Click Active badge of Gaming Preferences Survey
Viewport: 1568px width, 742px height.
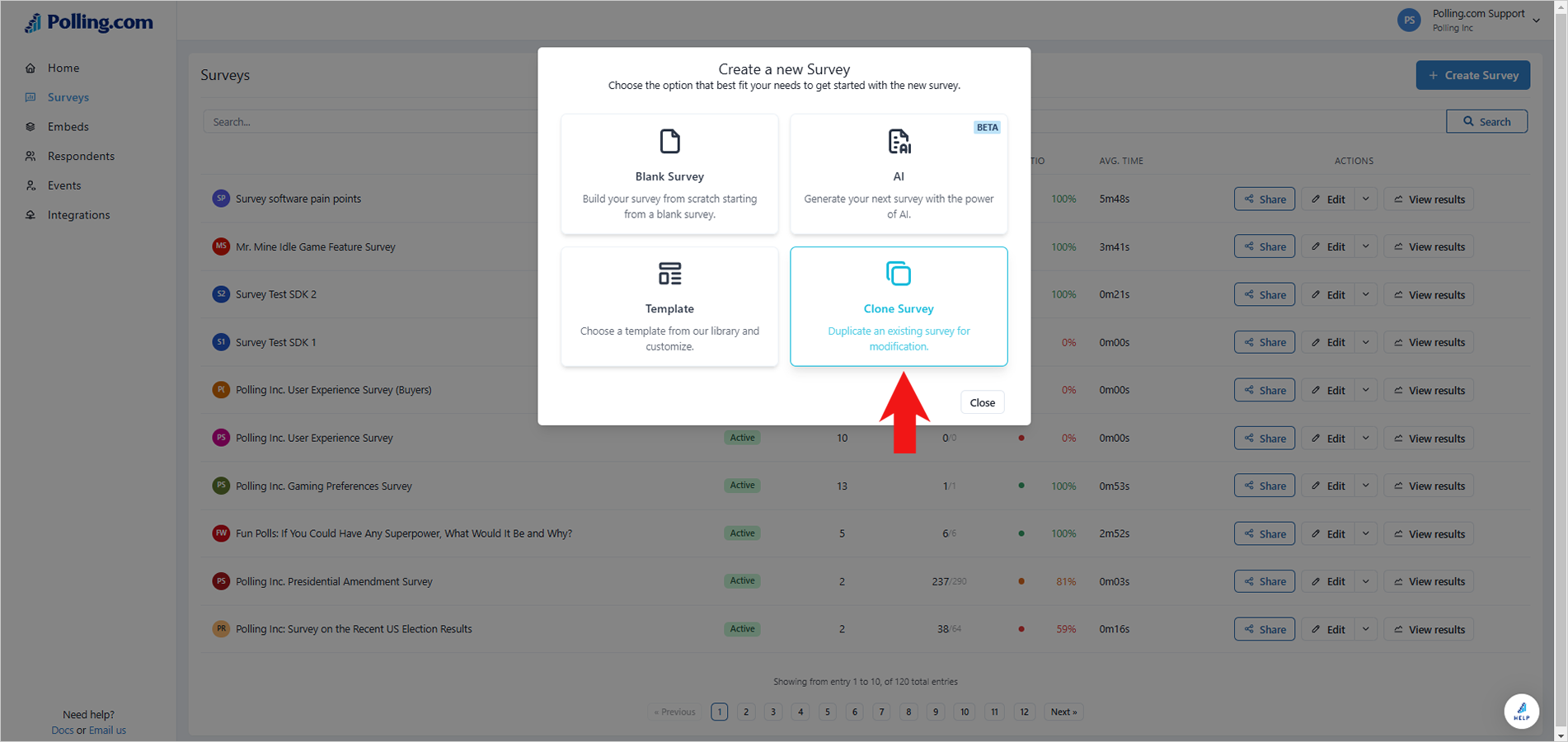click(742, 486)
